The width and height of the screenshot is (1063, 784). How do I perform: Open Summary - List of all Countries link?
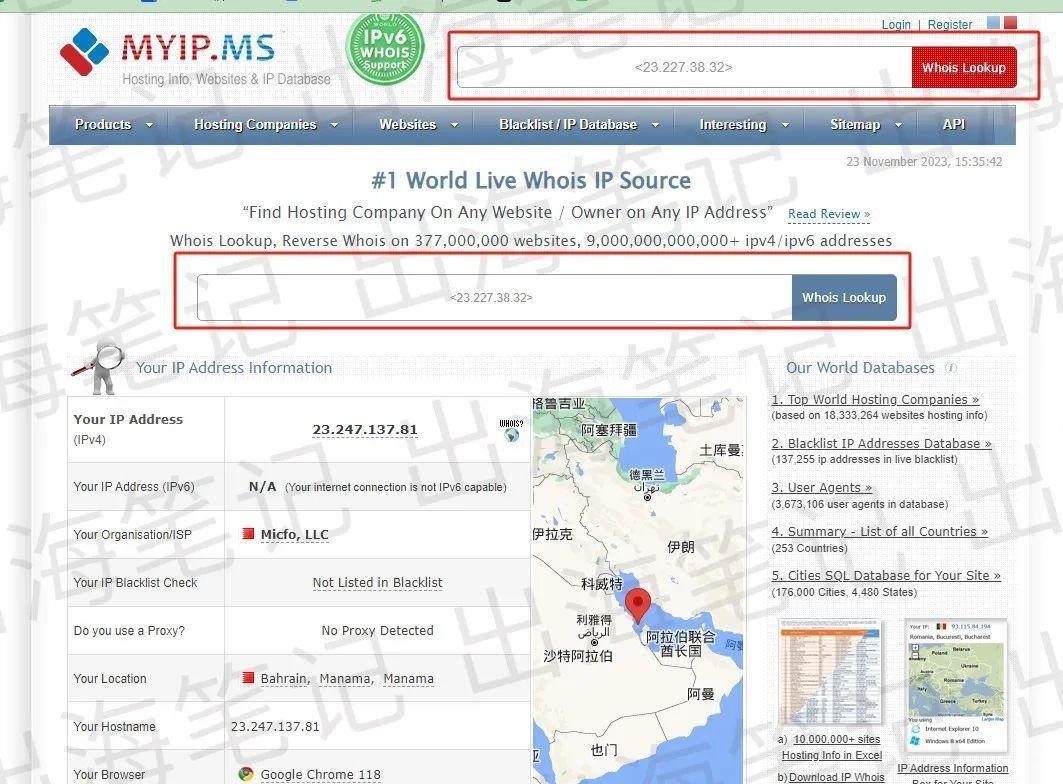pyautogui.click(x=880, y=532)
